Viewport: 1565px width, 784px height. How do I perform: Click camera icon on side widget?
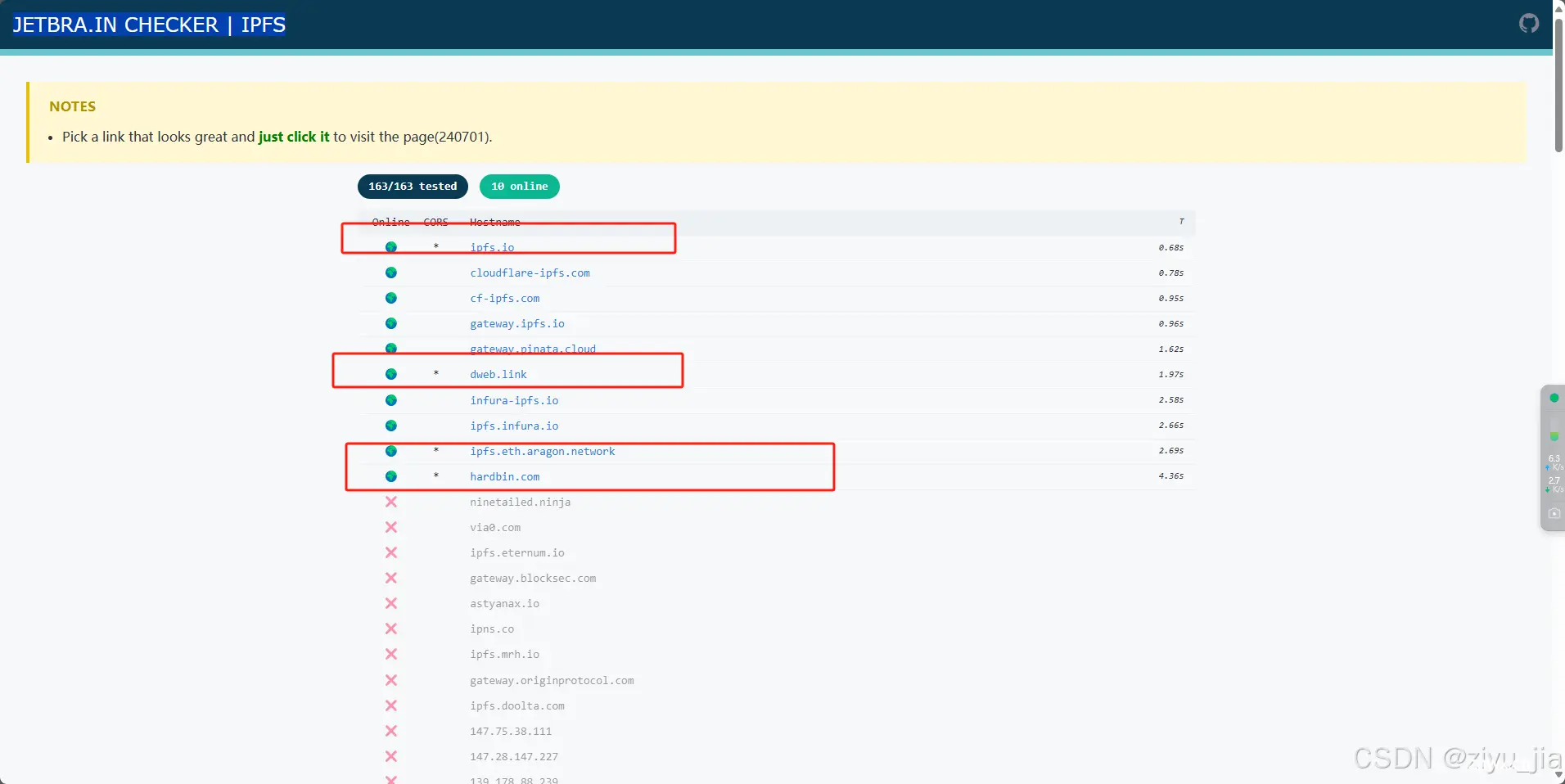(1554, 513)
